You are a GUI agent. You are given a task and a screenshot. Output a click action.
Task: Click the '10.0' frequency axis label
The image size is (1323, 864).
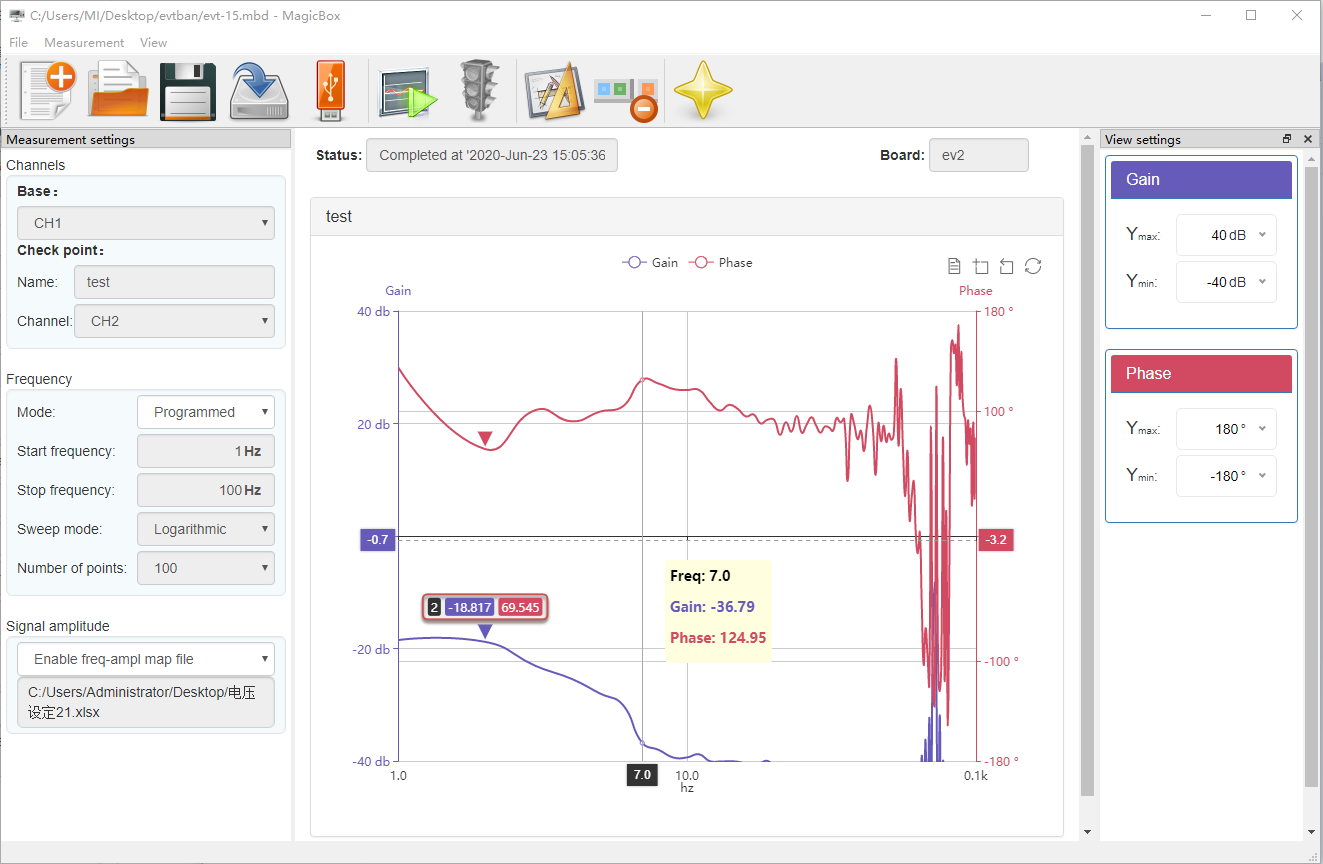tap(687, 776)
